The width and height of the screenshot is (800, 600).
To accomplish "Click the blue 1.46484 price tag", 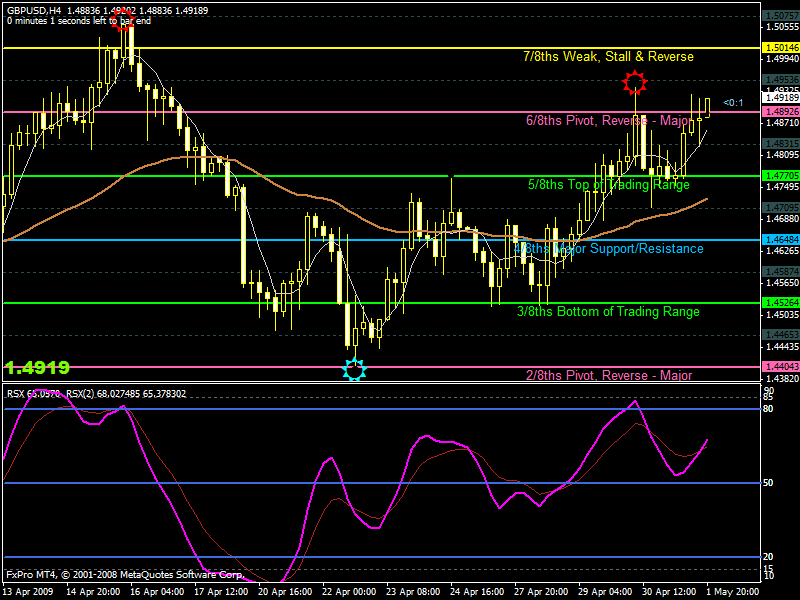I will tap(781, 239).
